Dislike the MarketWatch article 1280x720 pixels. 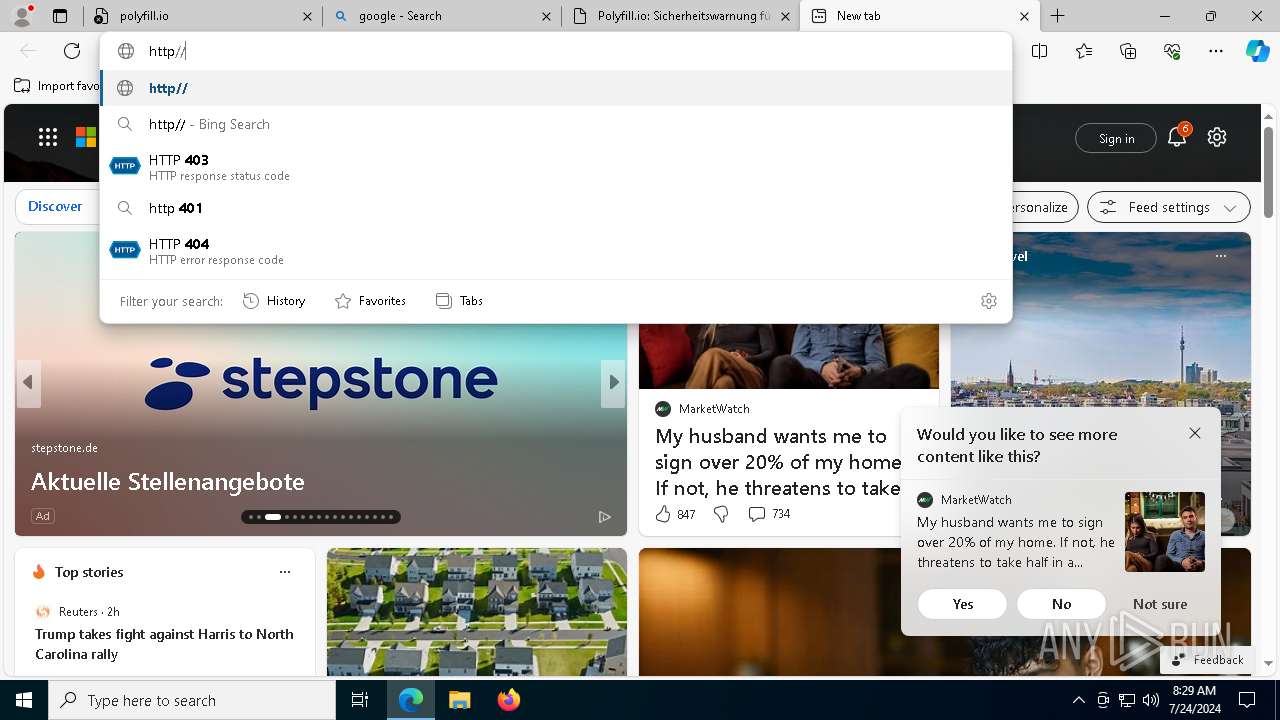point(721,514)
